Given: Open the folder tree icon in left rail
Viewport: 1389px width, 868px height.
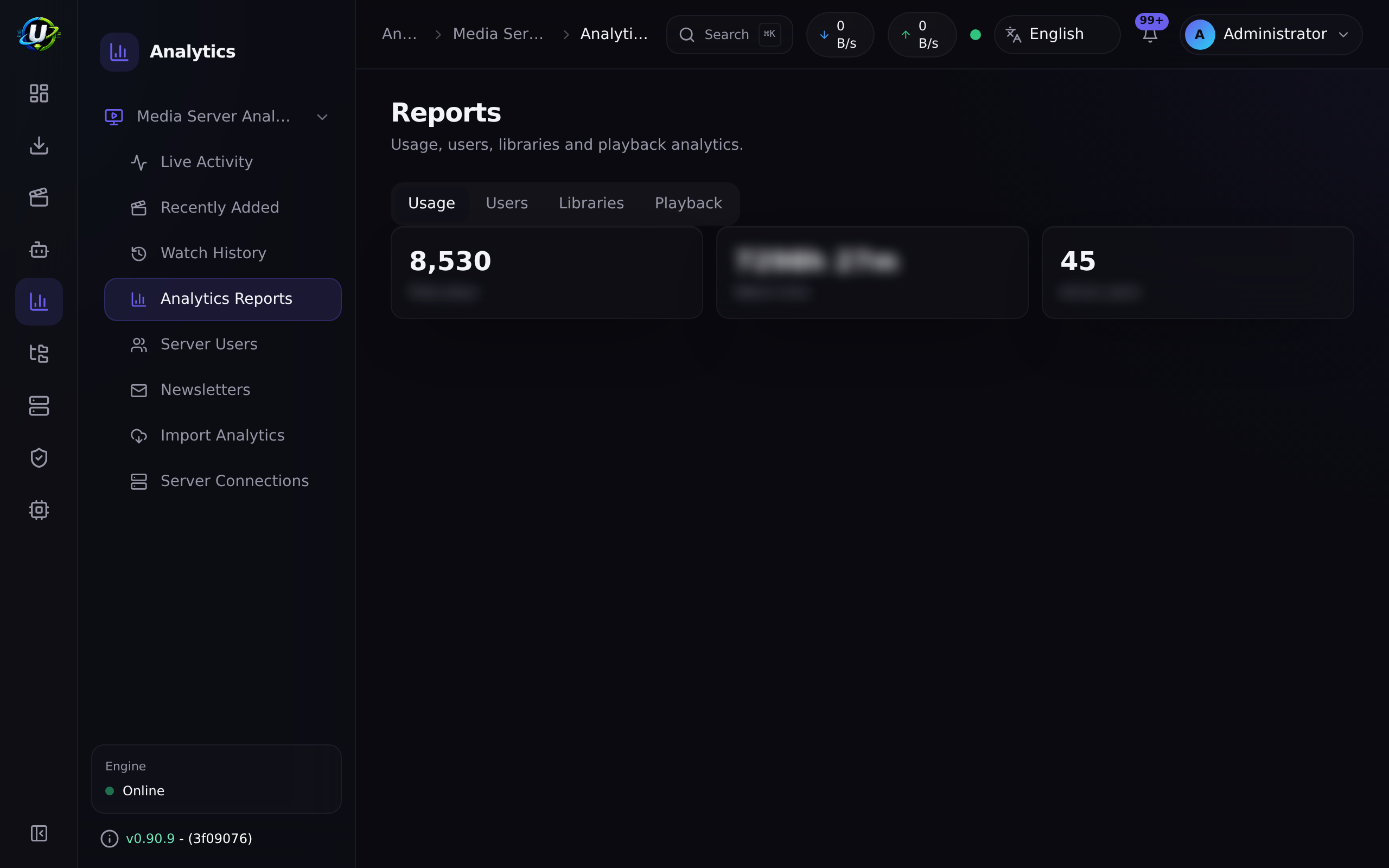Looking at the screenshot, I should click(39, 354).
